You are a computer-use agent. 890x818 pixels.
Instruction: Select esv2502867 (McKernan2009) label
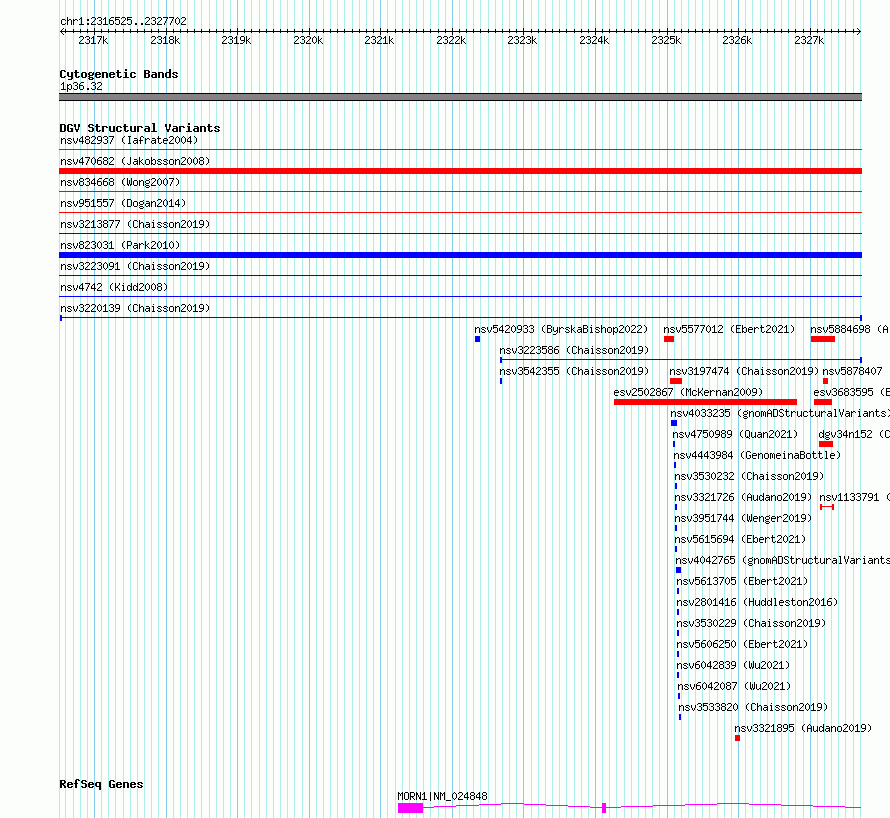pyautogui.click(x=688, y=392)
